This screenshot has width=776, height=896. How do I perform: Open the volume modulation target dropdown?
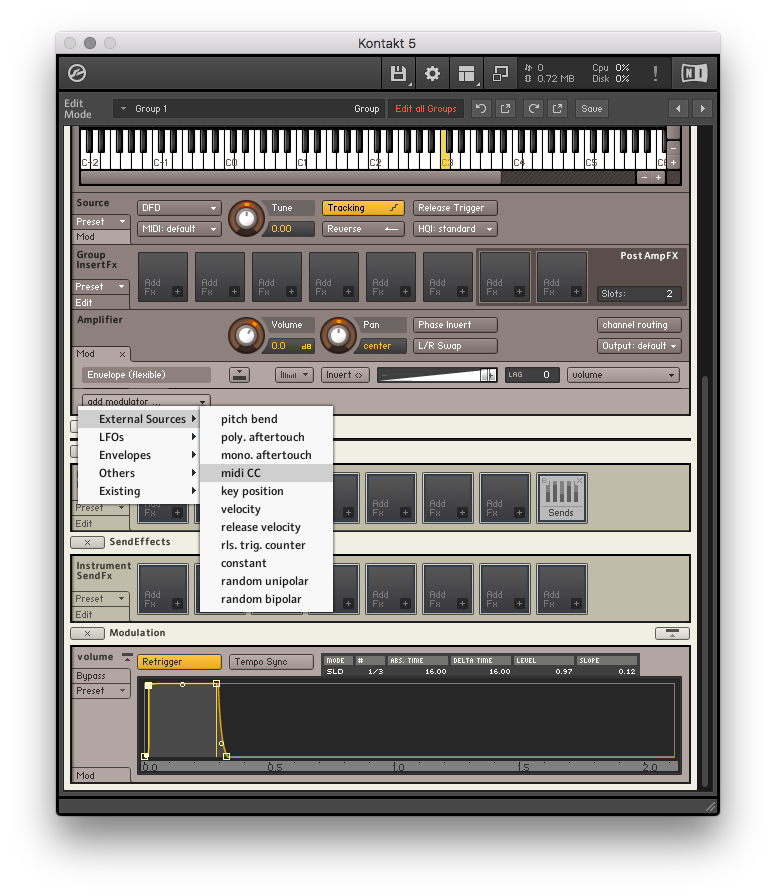click(623, 375)
